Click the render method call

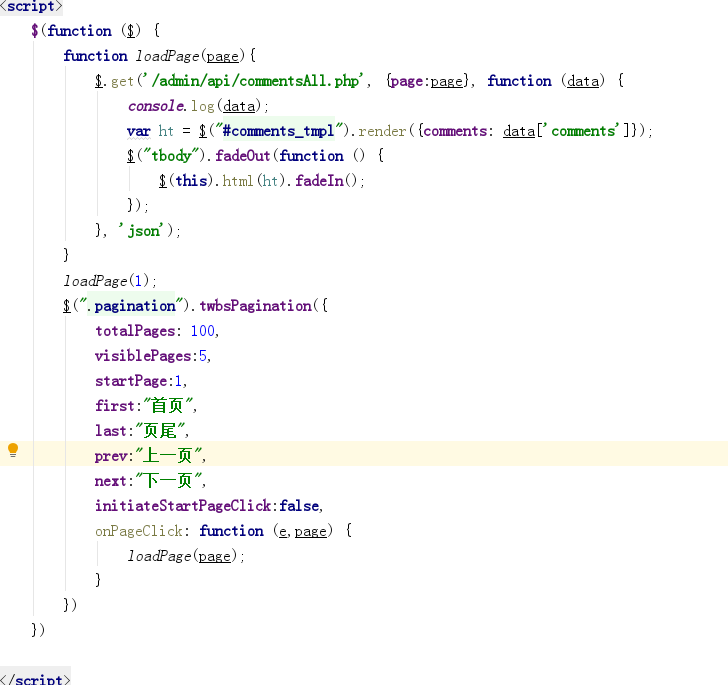point(382,131)
